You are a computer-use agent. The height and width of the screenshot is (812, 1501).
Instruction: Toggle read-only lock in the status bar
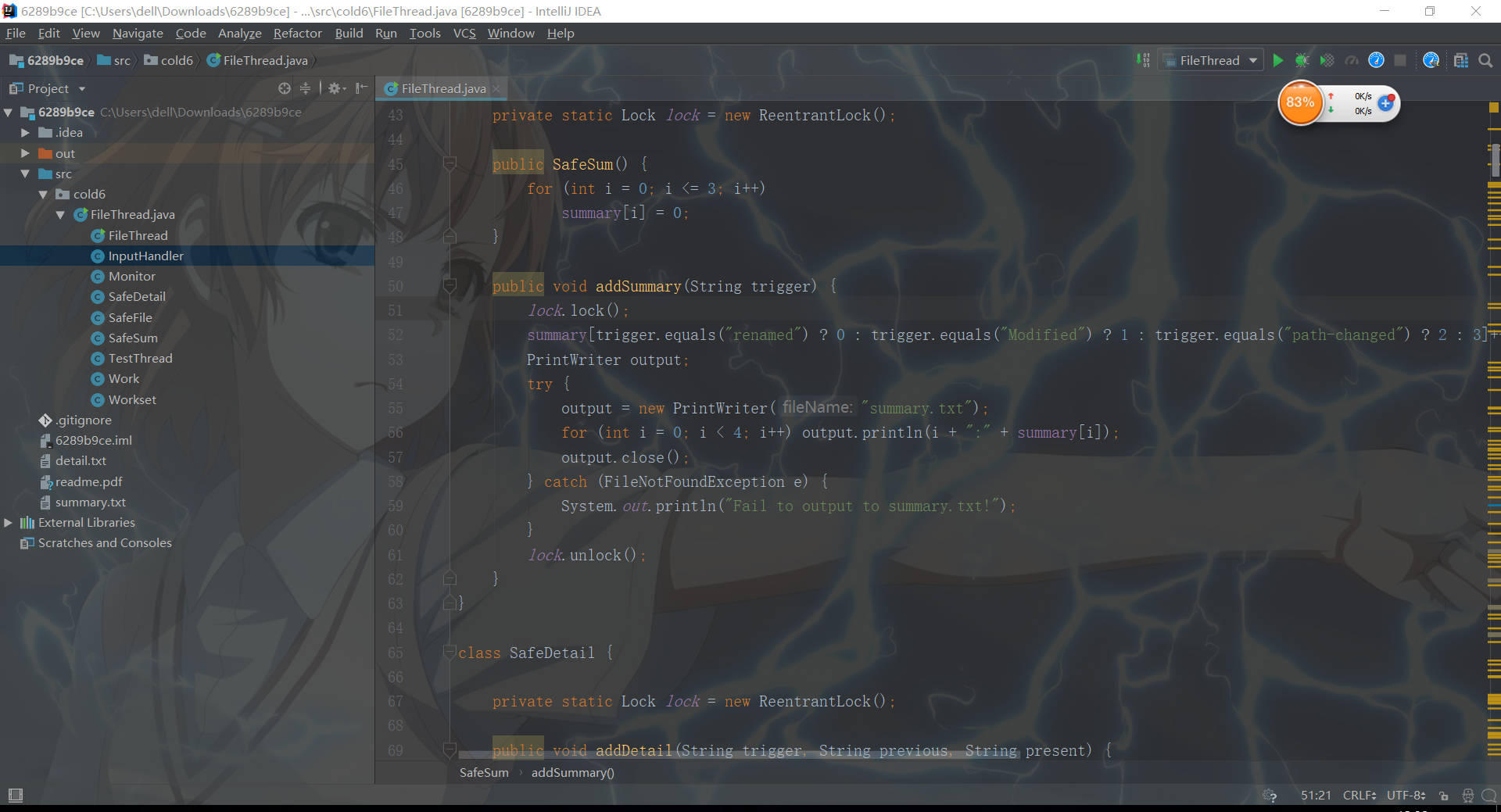pos(1443,795)
